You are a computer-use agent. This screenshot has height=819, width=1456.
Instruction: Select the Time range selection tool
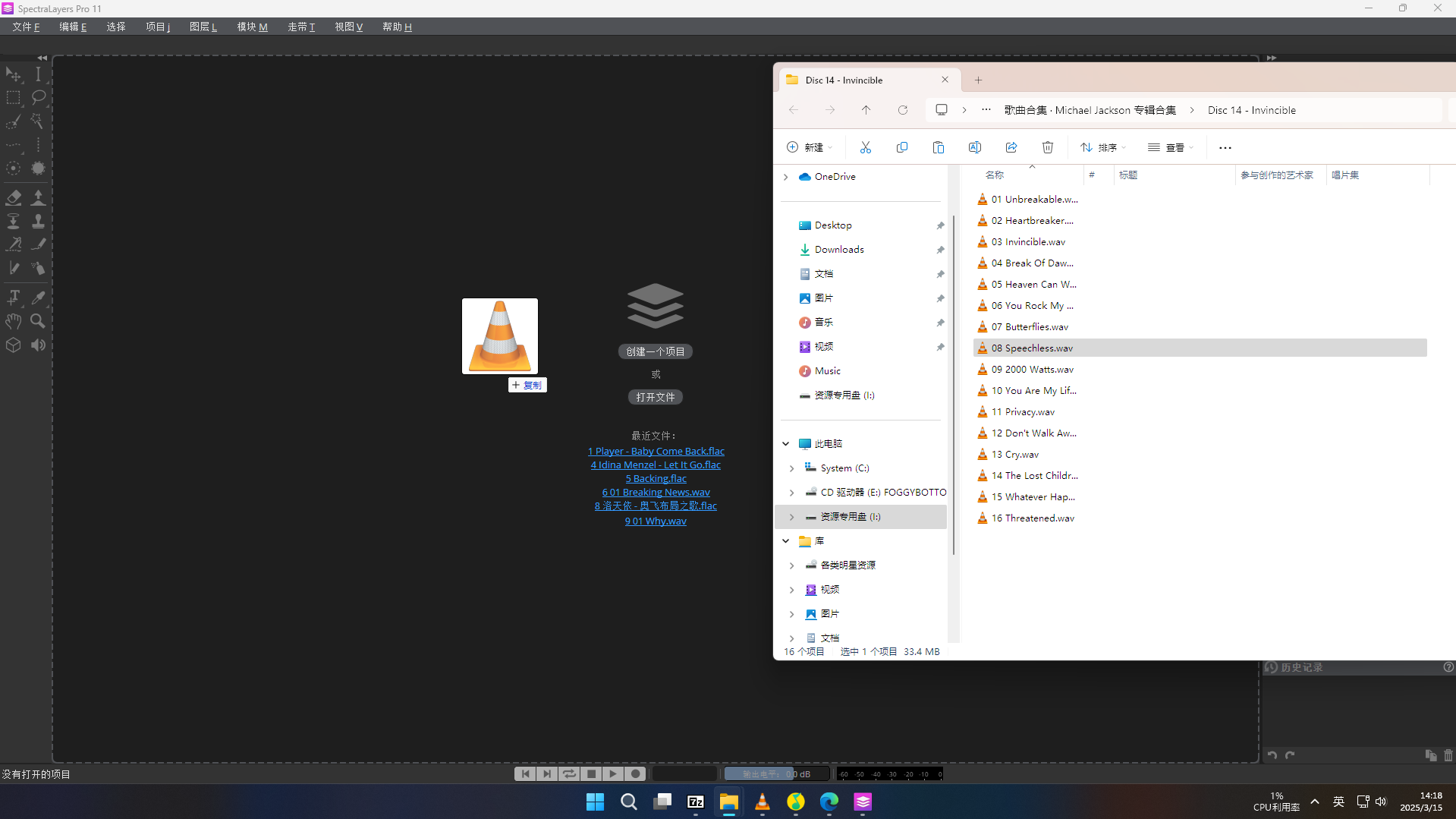pyautogui.click(x=38, y=74)
